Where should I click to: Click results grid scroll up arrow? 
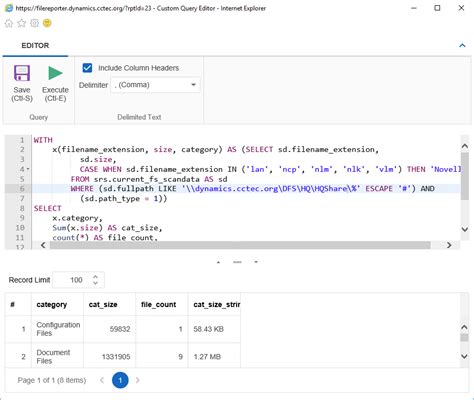click(x=464, y=327)
